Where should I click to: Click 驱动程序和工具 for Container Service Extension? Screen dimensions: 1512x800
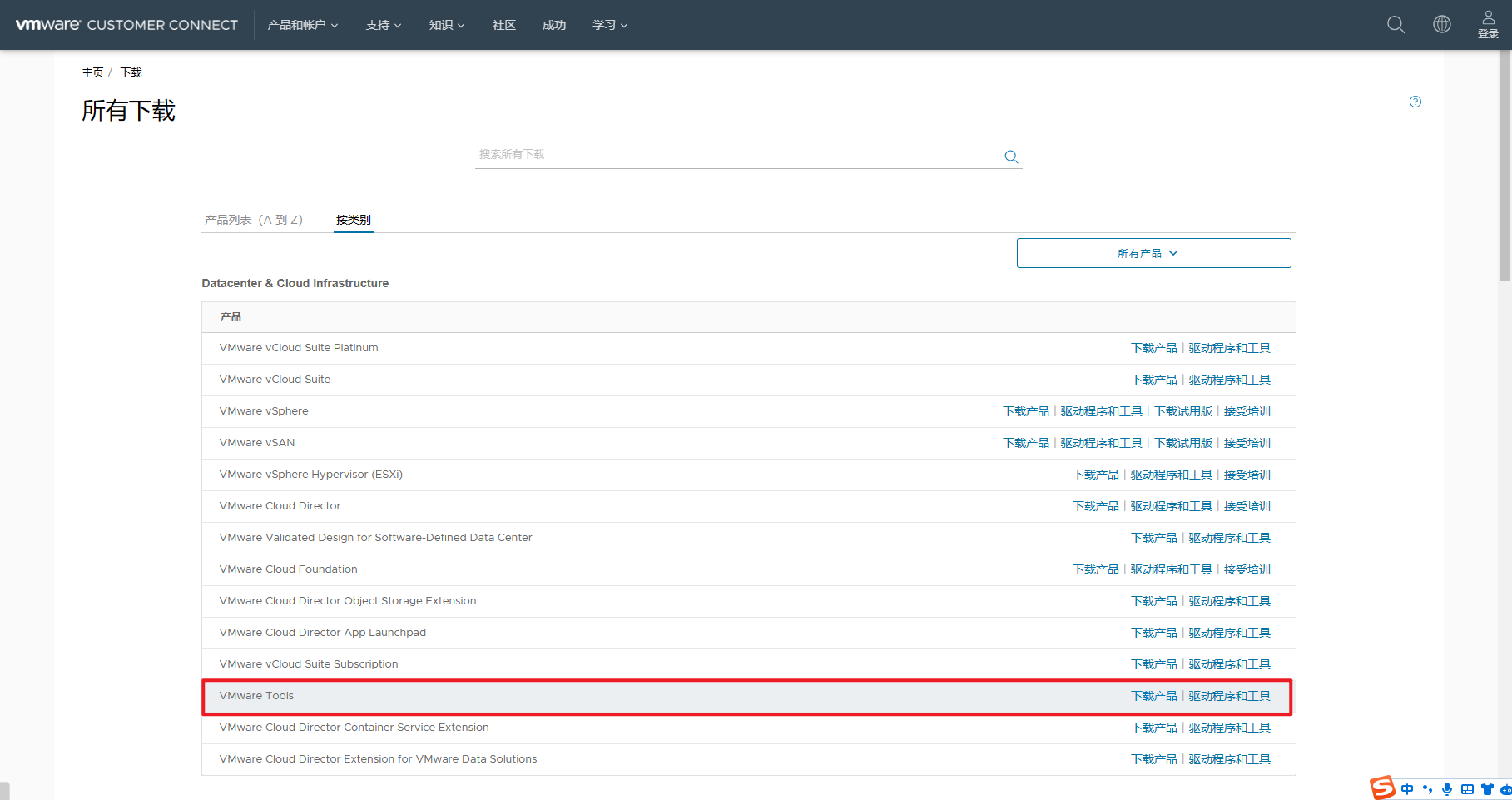pyautogui.click(x=1230, y=728)
